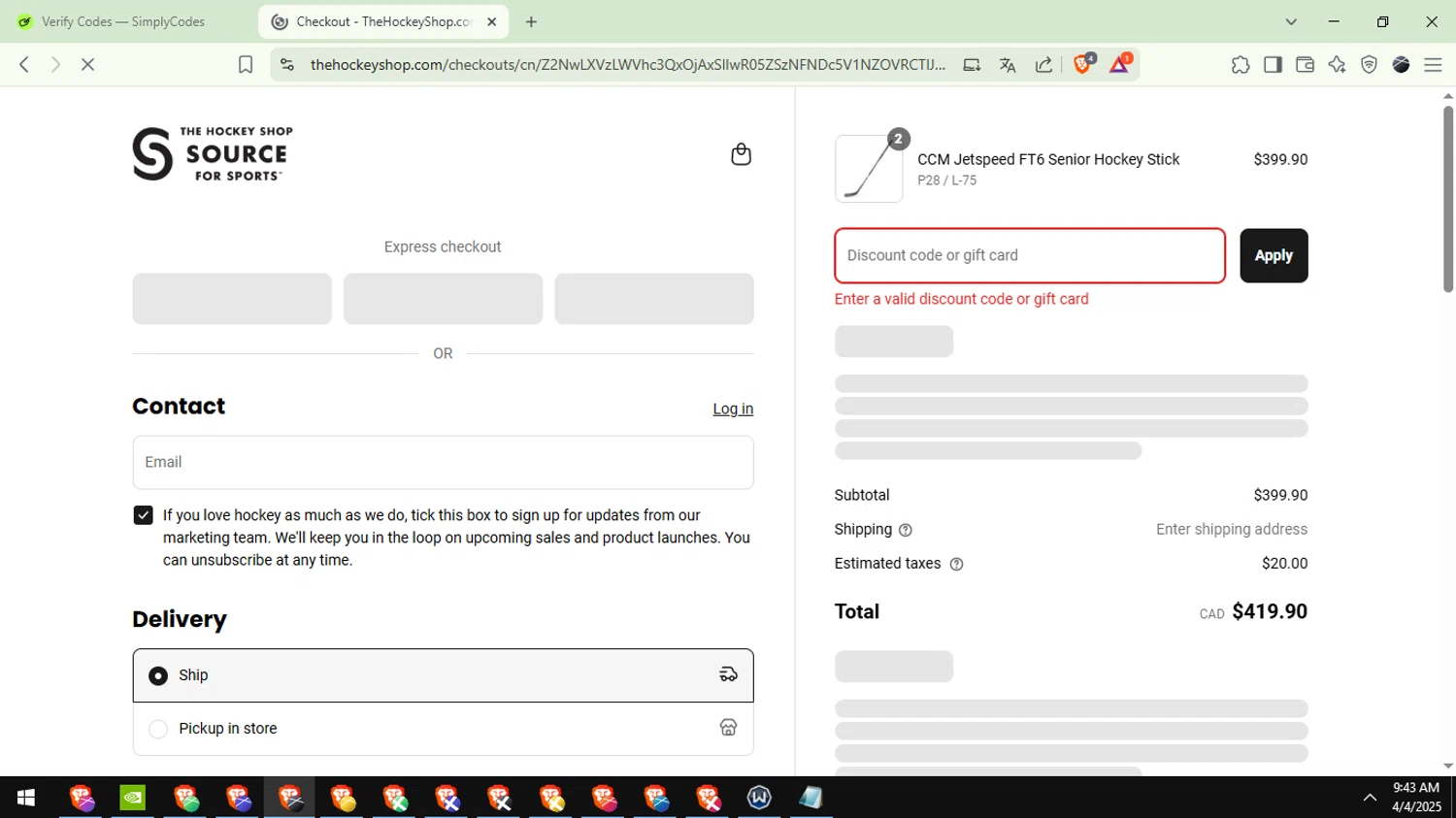Screen dimensions: 1456x818
Task: Click the Apply discount button
Action: coord(1274,255)
